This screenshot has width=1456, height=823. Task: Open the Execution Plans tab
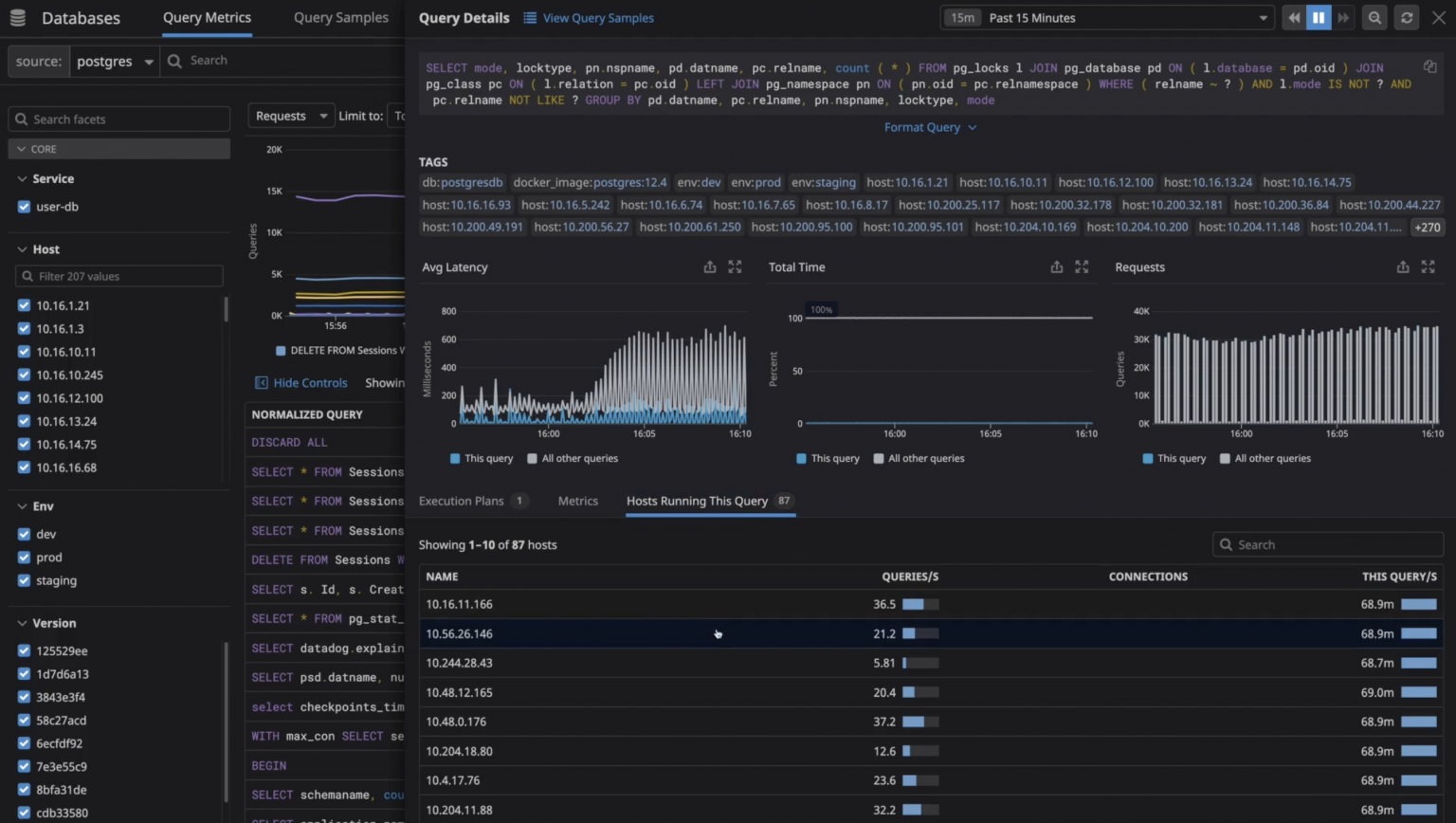pyautogui.click(x=464, y=501)
